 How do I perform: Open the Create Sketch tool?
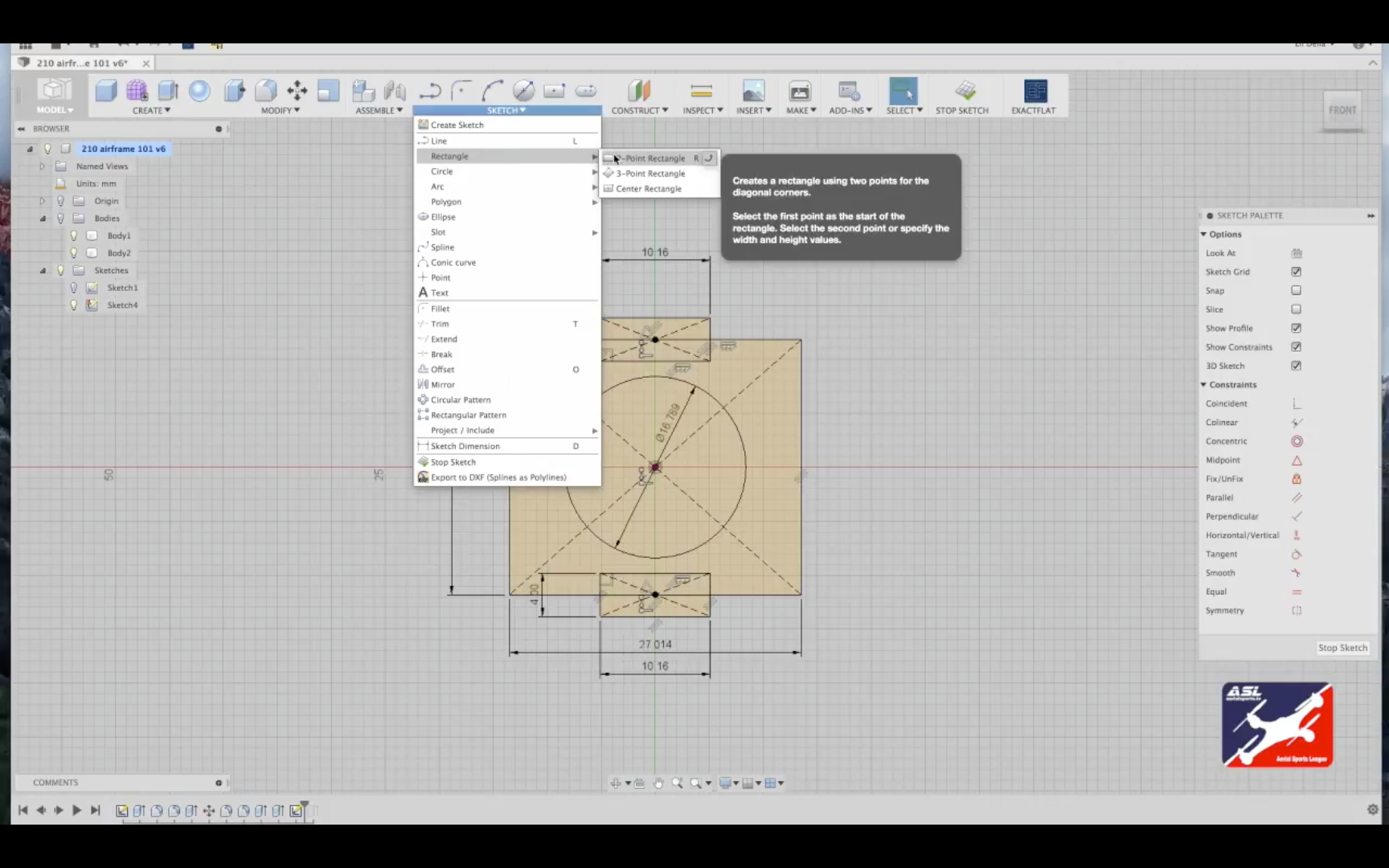[457, 125]
